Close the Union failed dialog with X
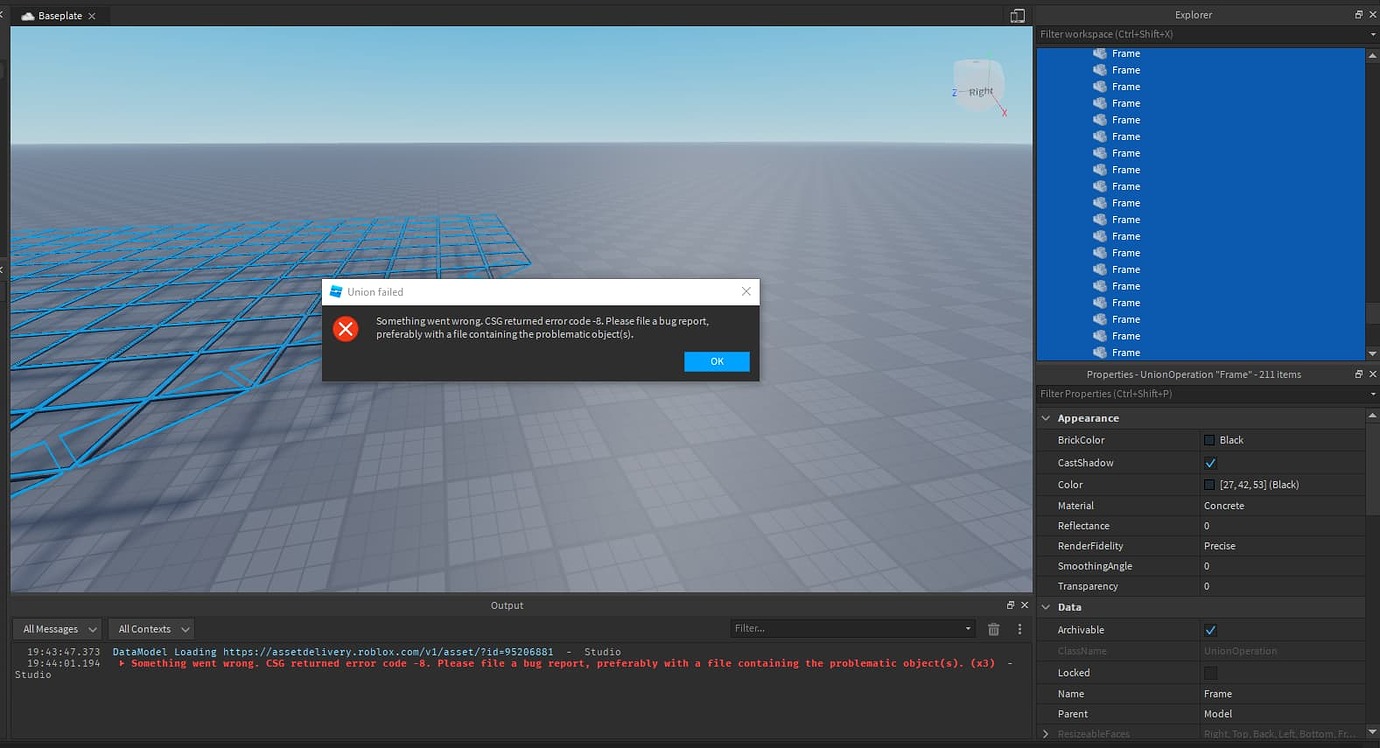 tap(746, 291)
